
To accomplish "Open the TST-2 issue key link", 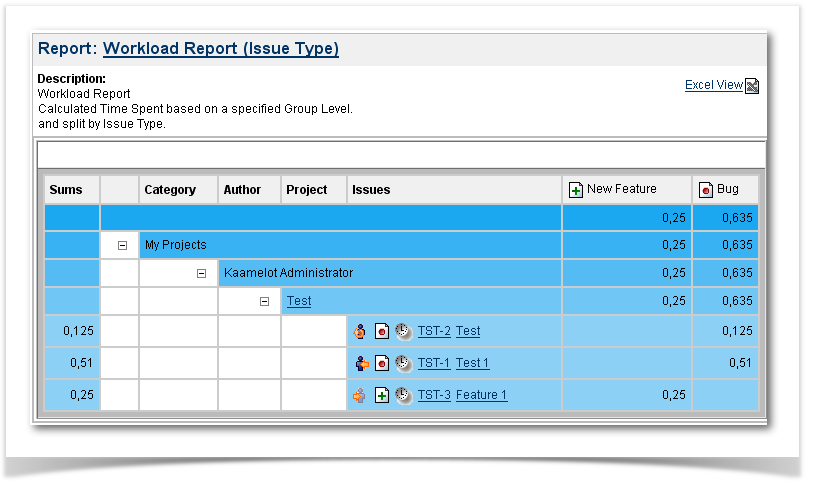I will [433, 331].
